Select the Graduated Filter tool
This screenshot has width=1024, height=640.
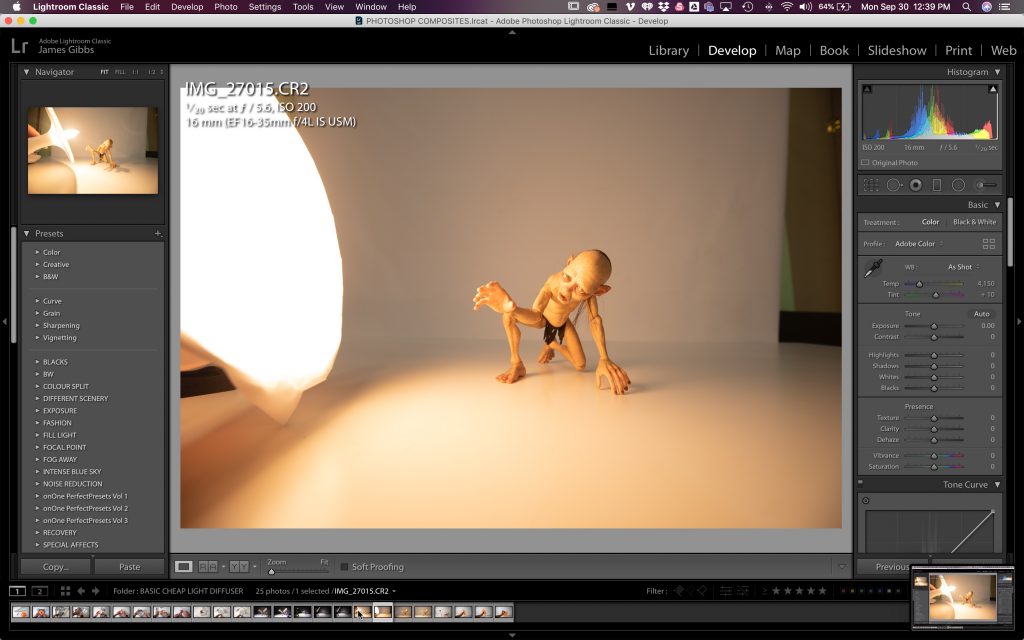click(936, 185)
